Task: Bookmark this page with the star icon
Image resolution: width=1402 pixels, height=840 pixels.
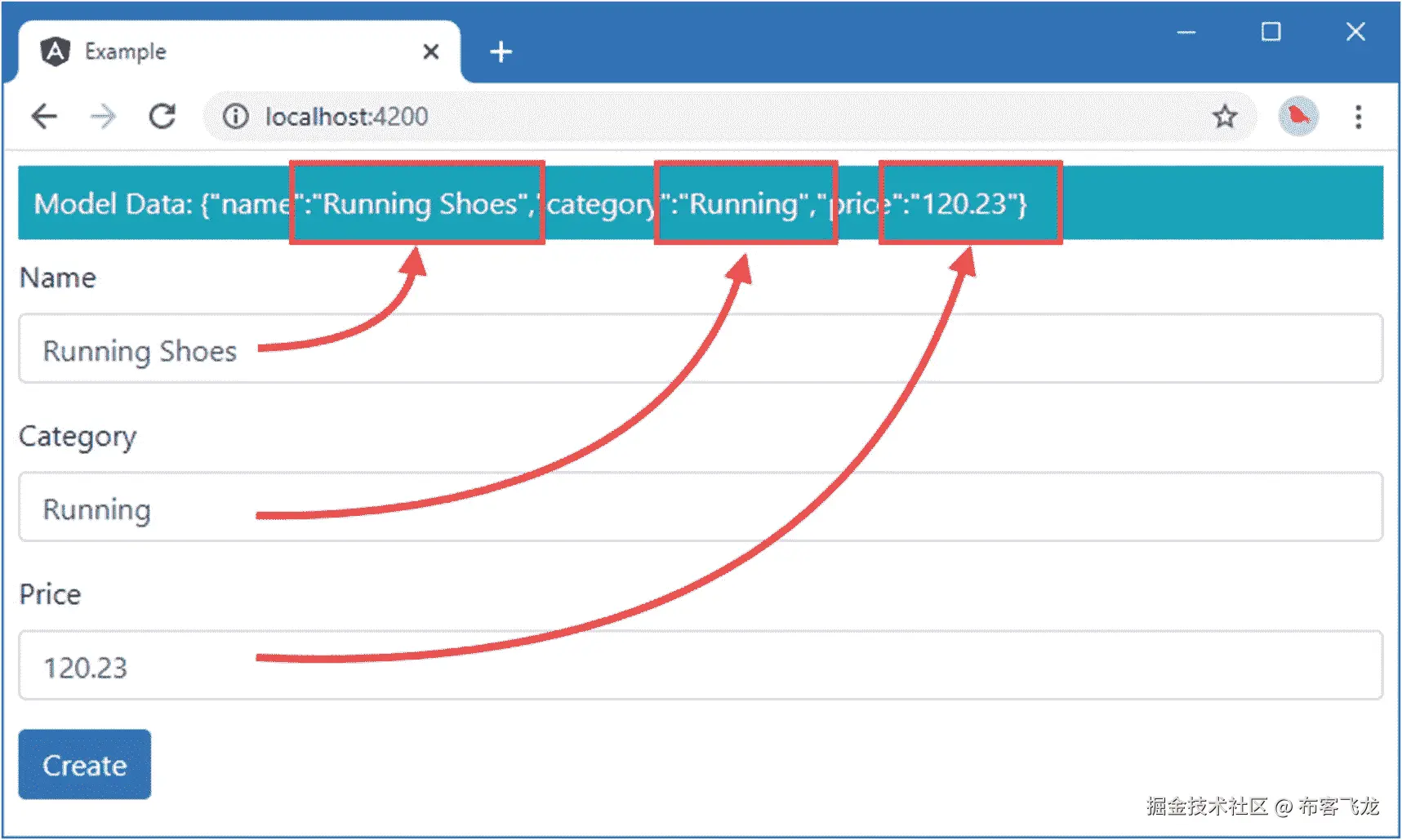Action: (1224, 117)
